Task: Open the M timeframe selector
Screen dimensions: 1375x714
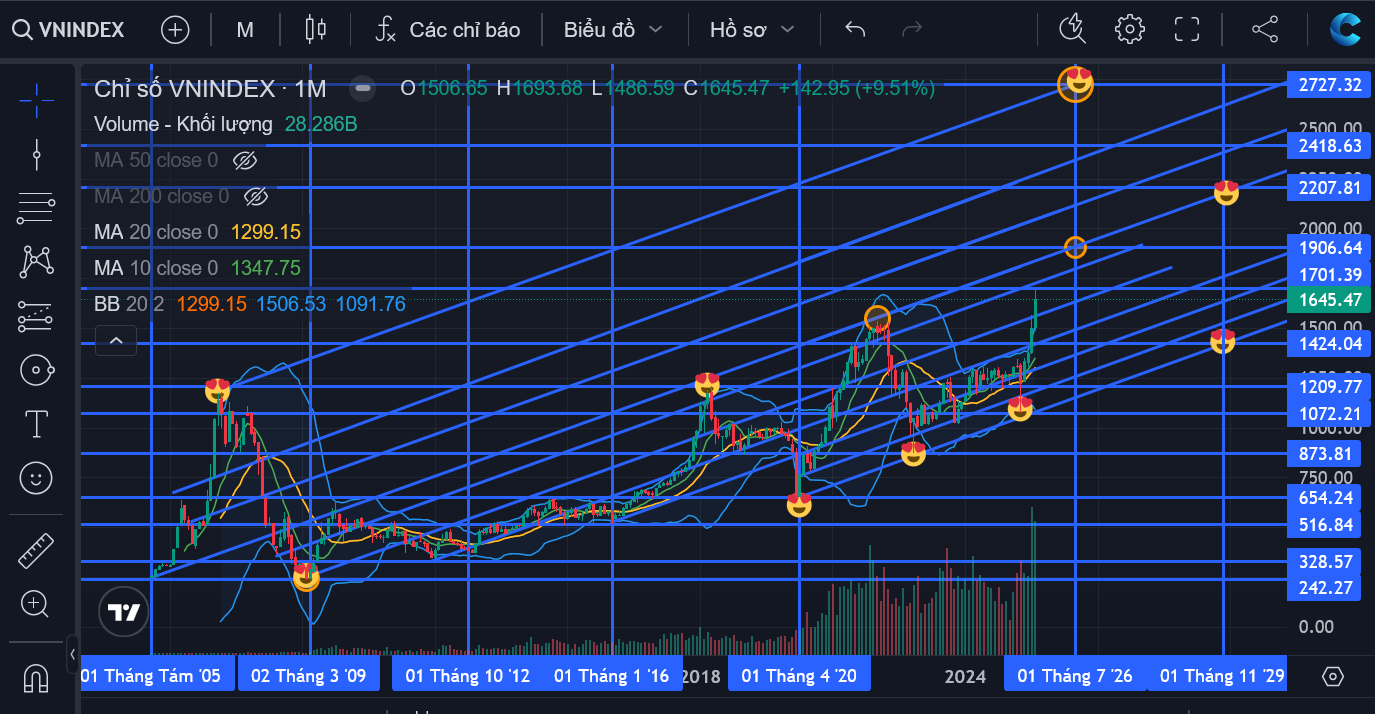Action: pyautogui.click(x=245, y=29)
